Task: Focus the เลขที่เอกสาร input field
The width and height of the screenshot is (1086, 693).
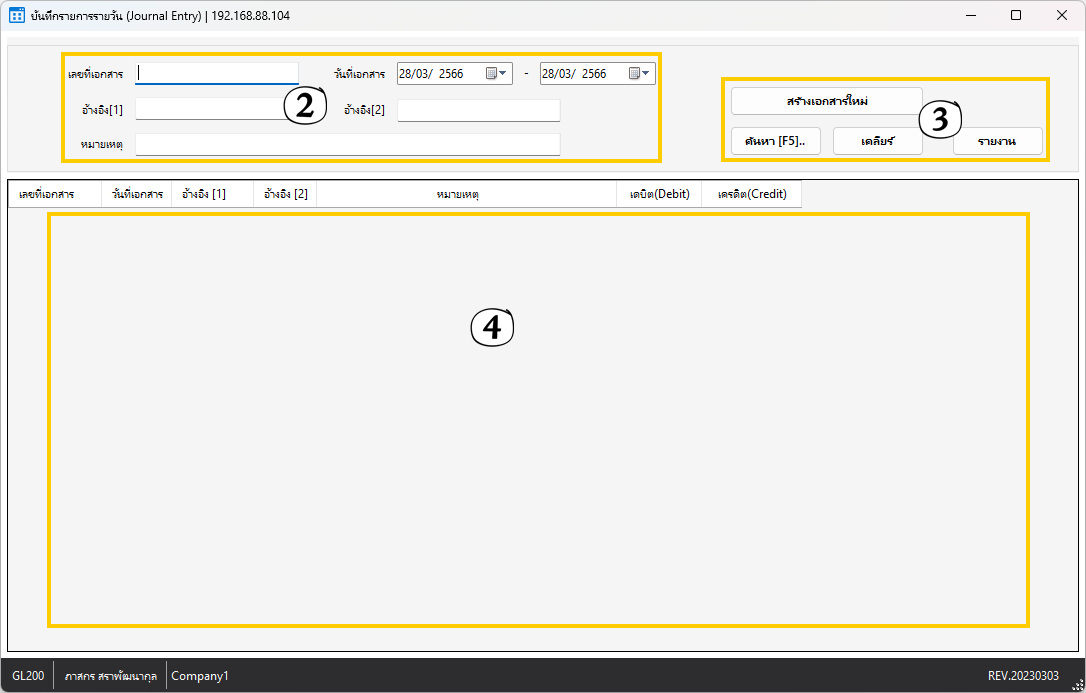Action: point(217,73)
